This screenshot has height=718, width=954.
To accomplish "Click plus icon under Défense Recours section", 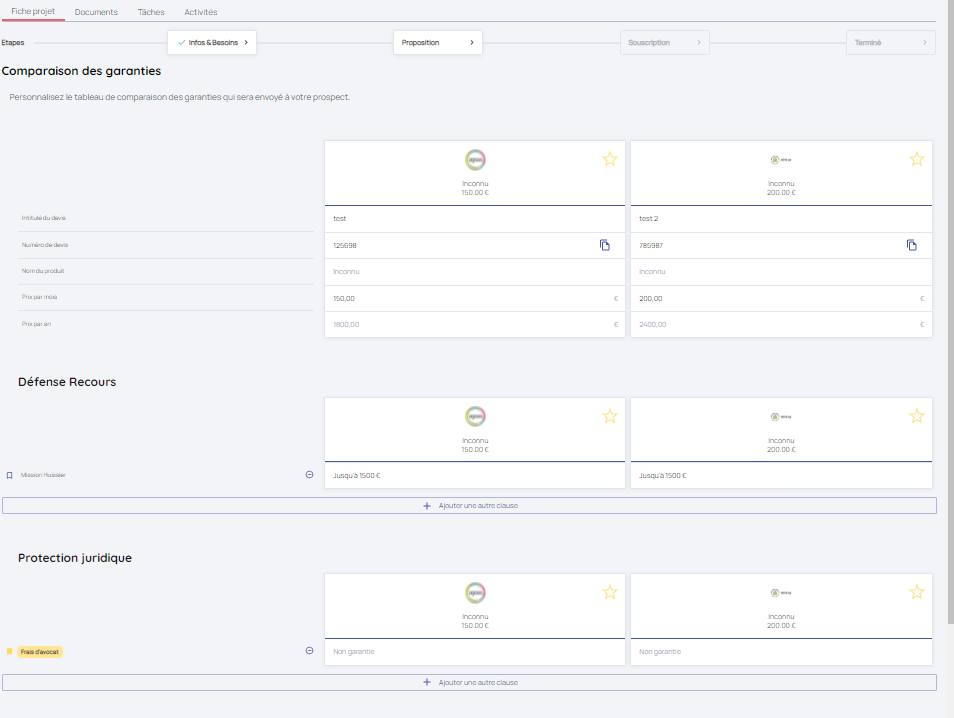I will 427,506.
